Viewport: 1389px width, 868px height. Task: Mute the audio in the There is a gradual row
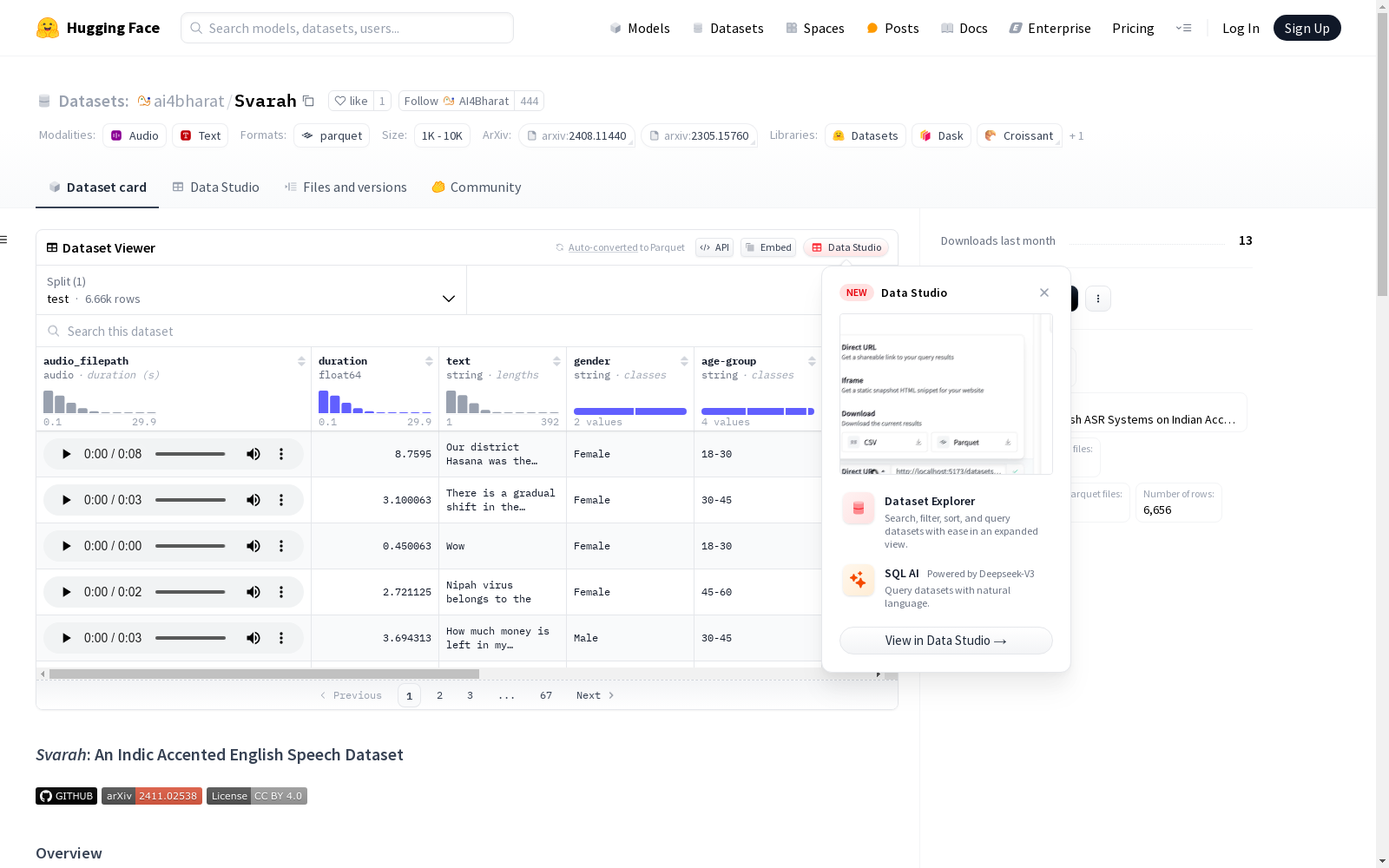[253, 500]
